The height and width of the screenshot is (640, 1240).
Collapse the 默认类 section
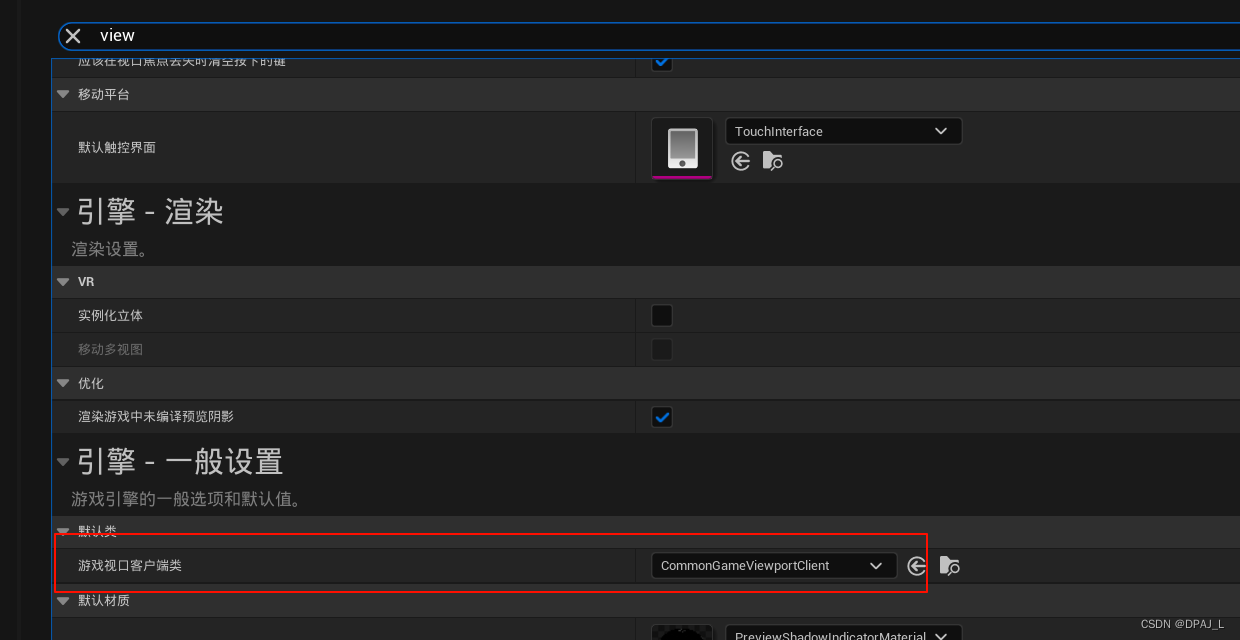click(x=63, y=531)
